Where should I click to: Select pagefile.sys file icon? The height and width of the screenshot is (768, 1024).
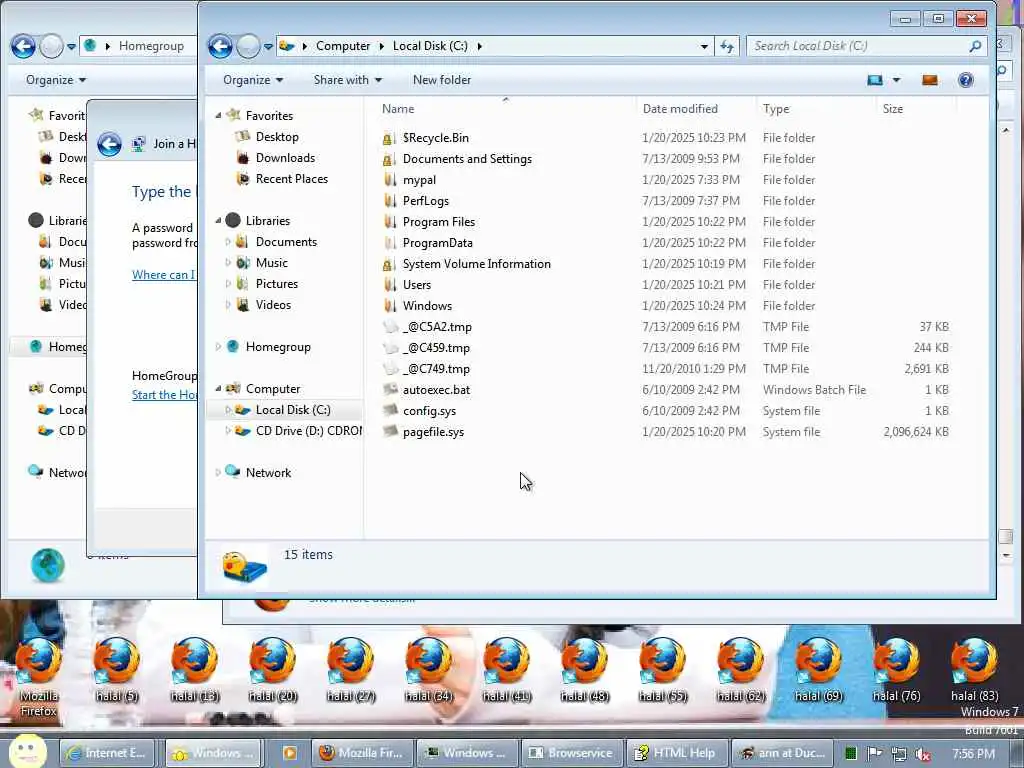(390, 431)
